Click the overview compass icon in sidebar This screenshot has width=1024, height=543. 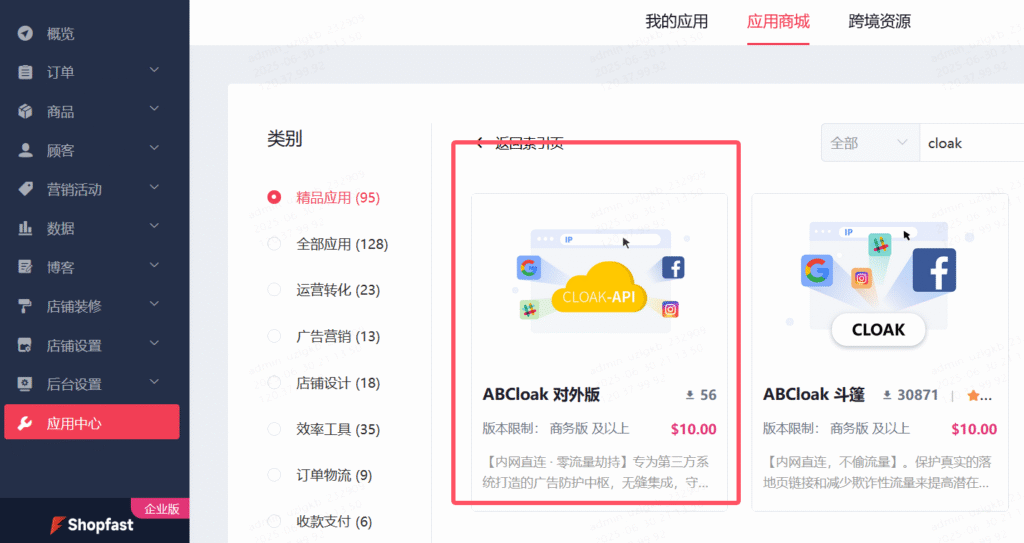(x=25, y=33)
